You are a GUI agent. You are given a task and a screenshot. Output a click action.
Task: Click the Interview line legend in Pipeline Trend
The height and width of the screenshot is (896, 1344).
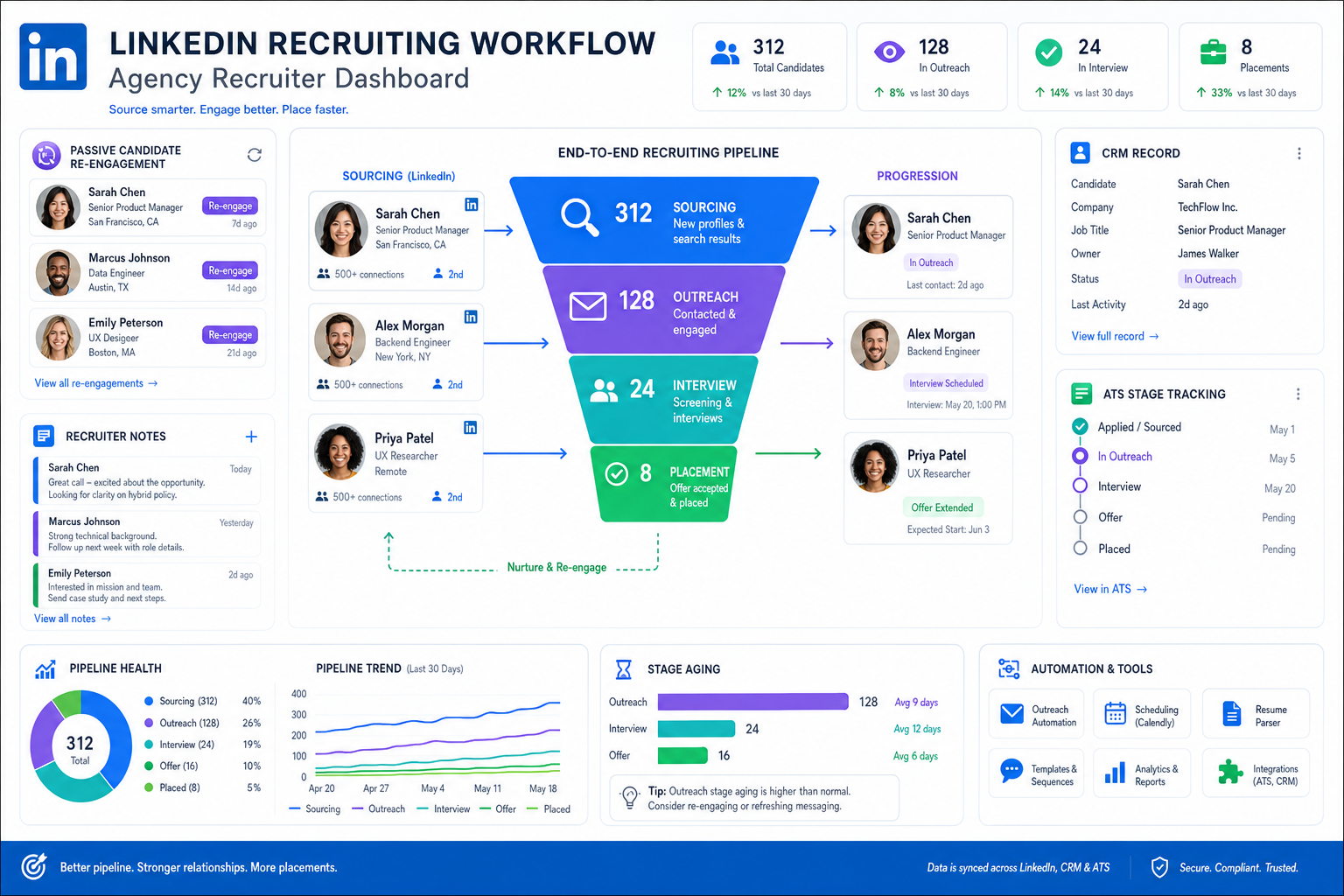point(444,809)
